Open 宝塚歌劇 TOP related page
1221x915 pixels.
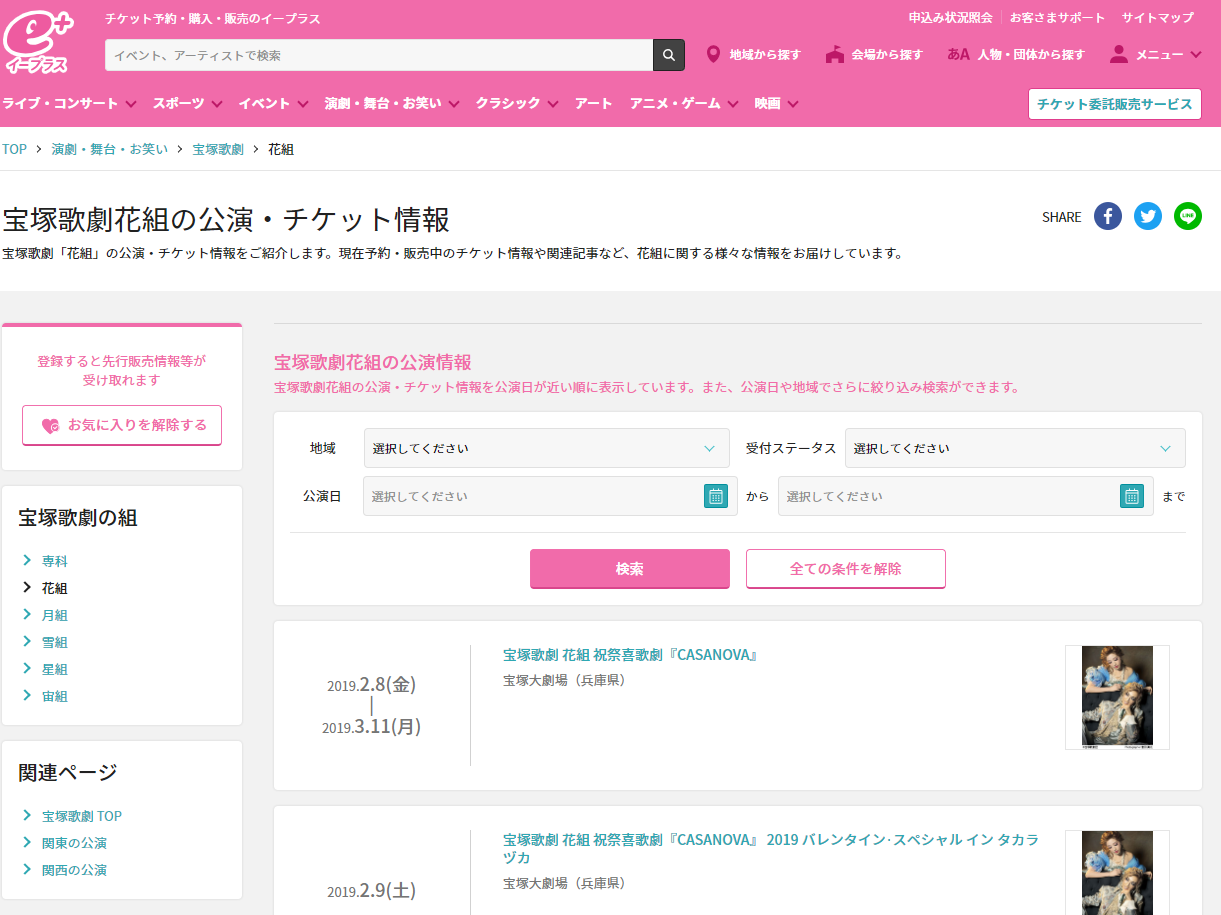tap(82, 816)
